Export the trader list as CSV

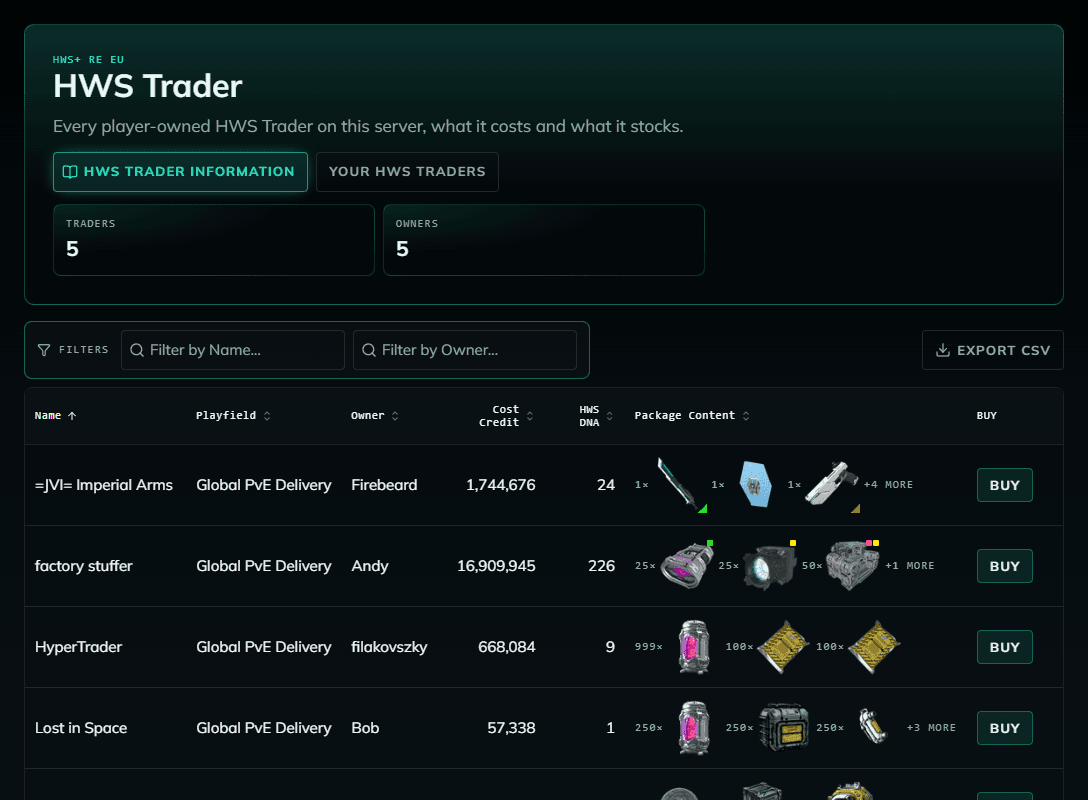(x=992, y=350)
